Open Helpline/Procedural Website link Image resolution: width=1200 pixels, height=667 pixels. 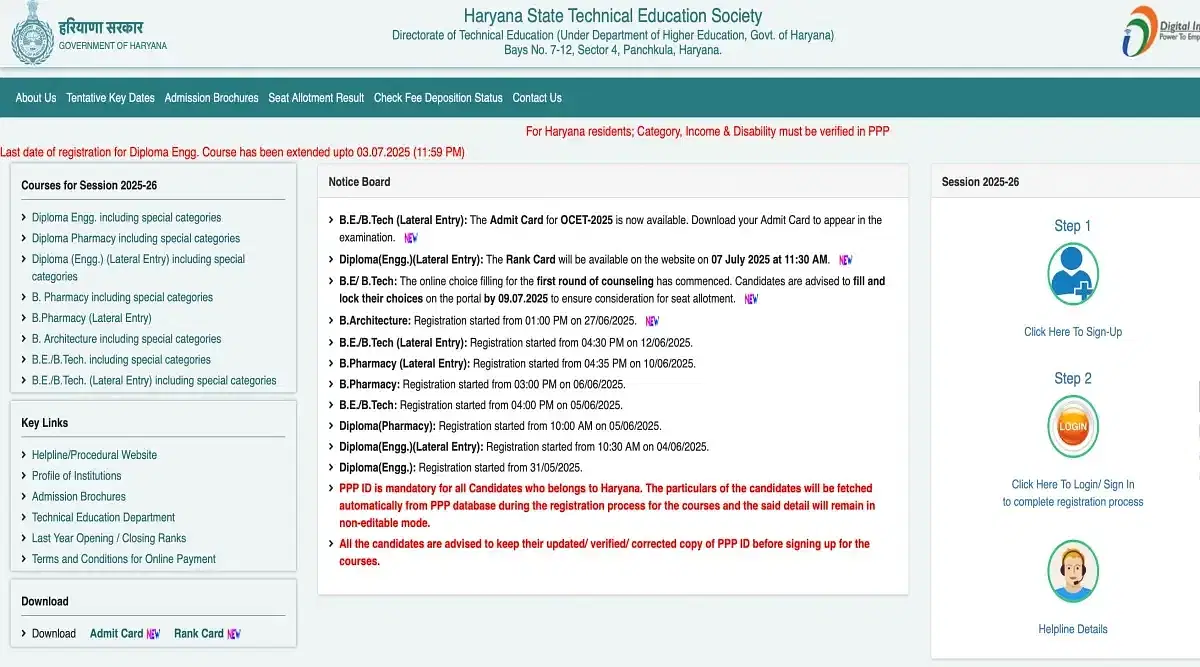tap(94, 455)
